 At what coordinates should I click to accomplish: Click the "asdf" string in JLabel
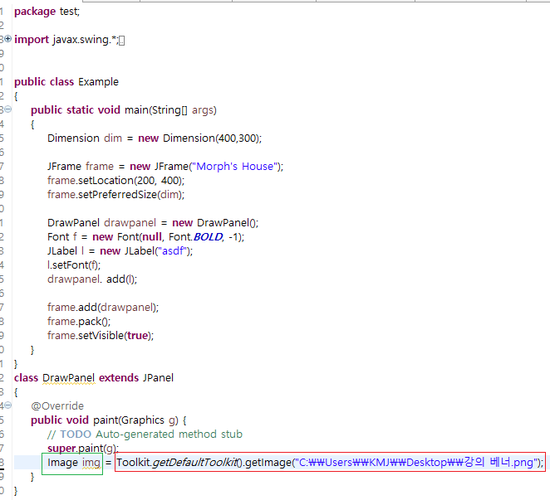pos(172,251)
